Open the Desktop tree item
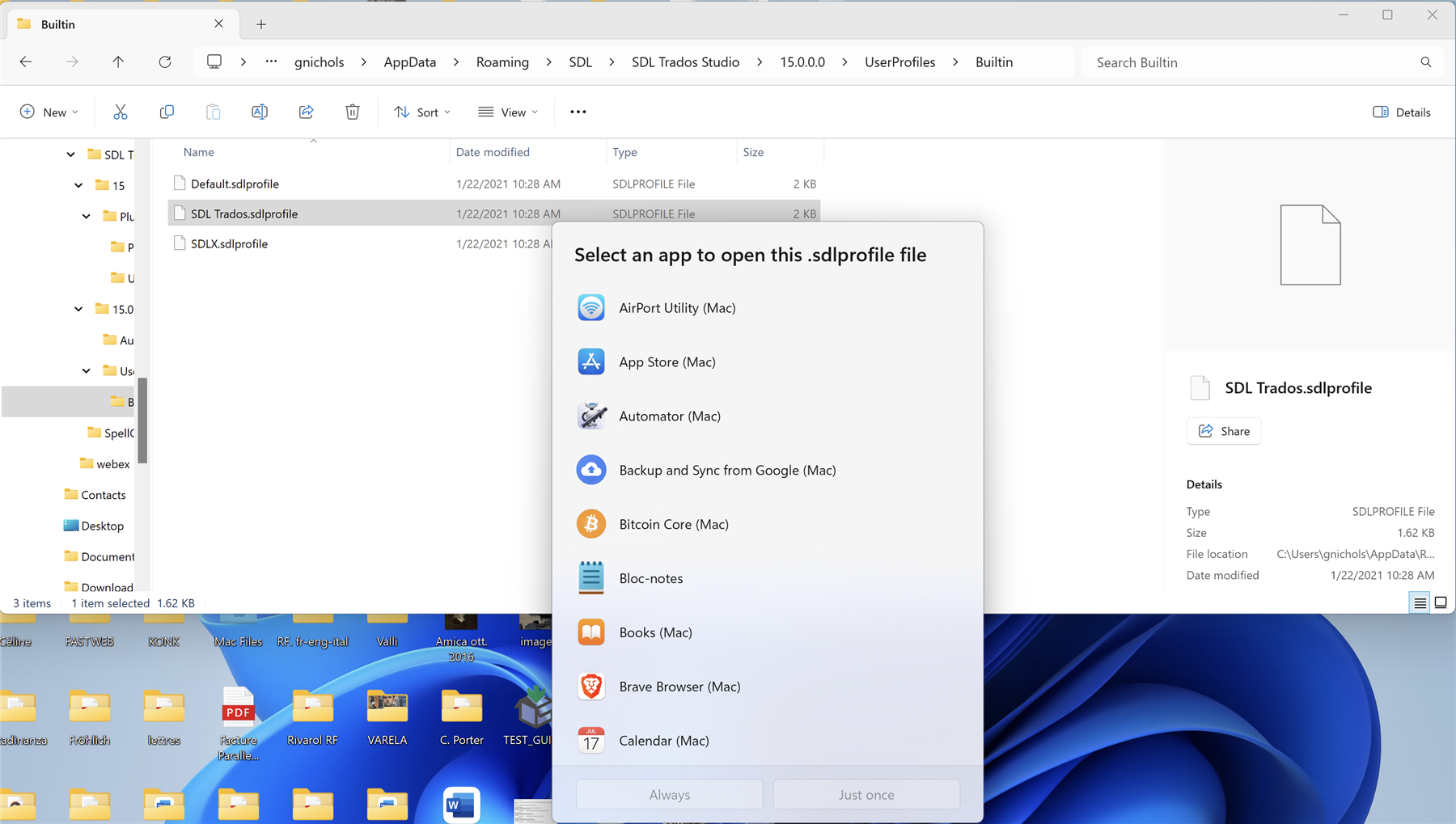 click(94, 526)
